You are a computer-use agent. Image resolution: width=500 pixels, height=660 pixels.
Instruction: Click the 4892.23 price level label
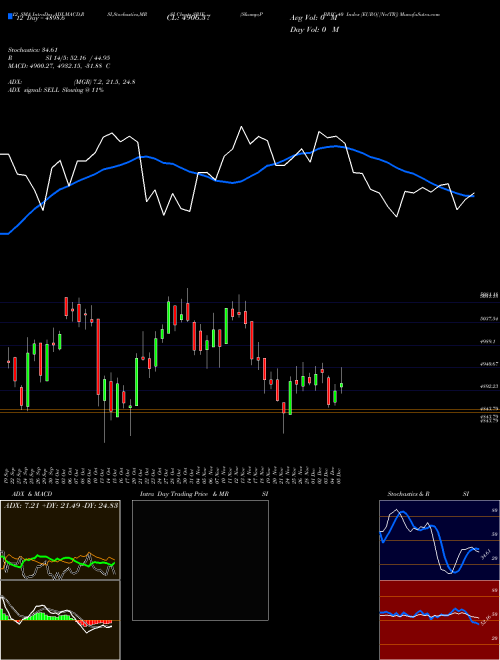pos(489,386)
